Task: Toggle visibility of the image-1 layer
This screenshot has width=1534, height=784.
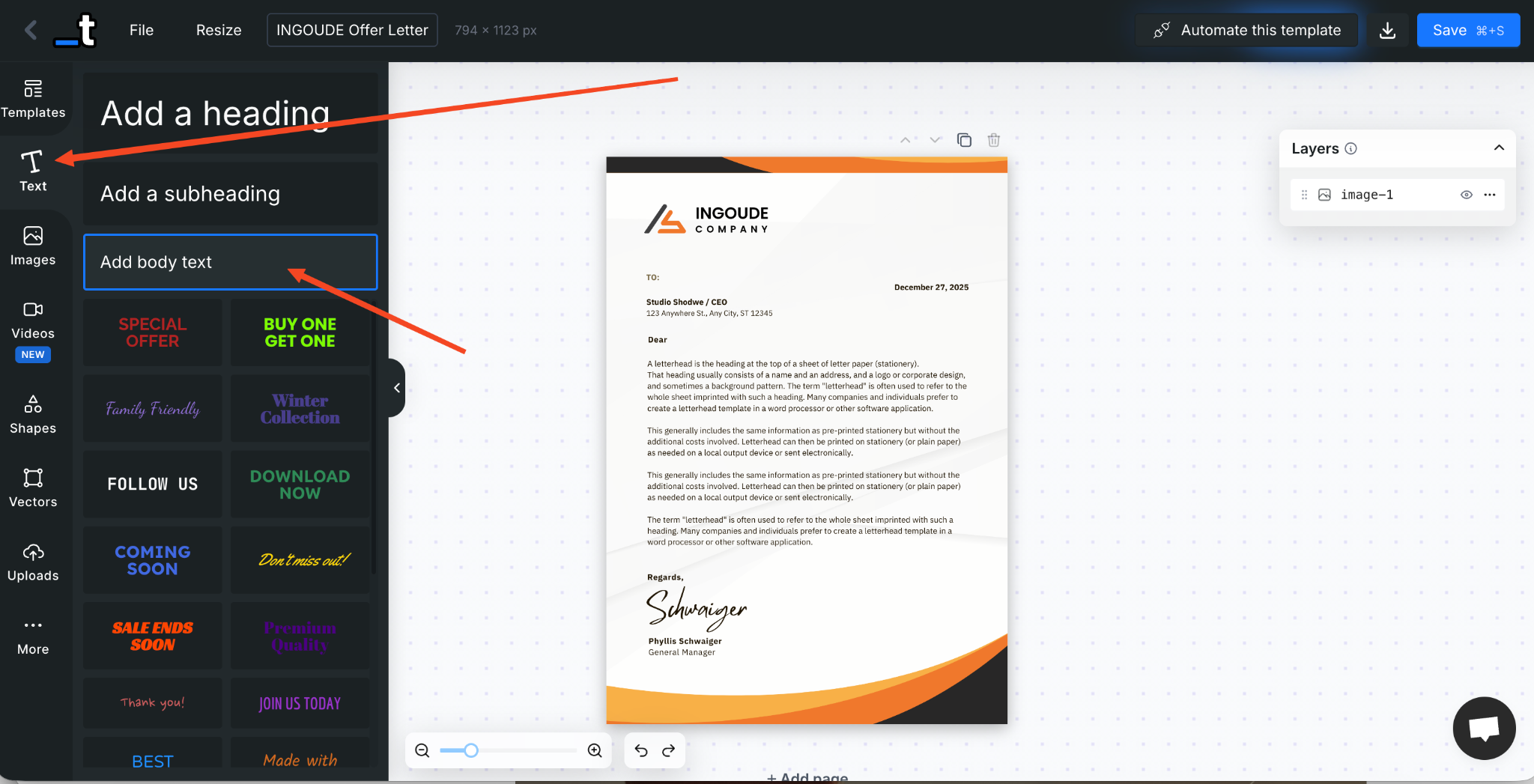Action: point(1465,194)
